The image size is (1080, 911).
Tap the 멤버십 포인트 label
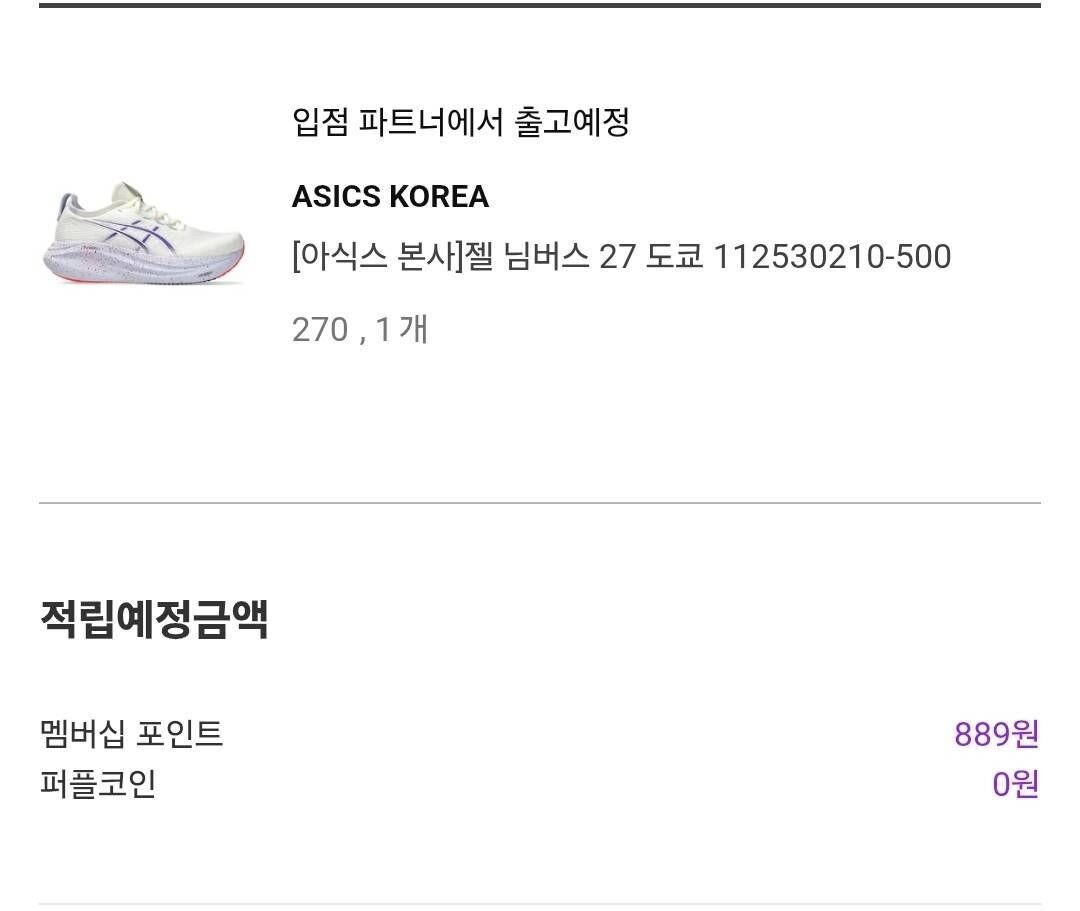[131, 734]
